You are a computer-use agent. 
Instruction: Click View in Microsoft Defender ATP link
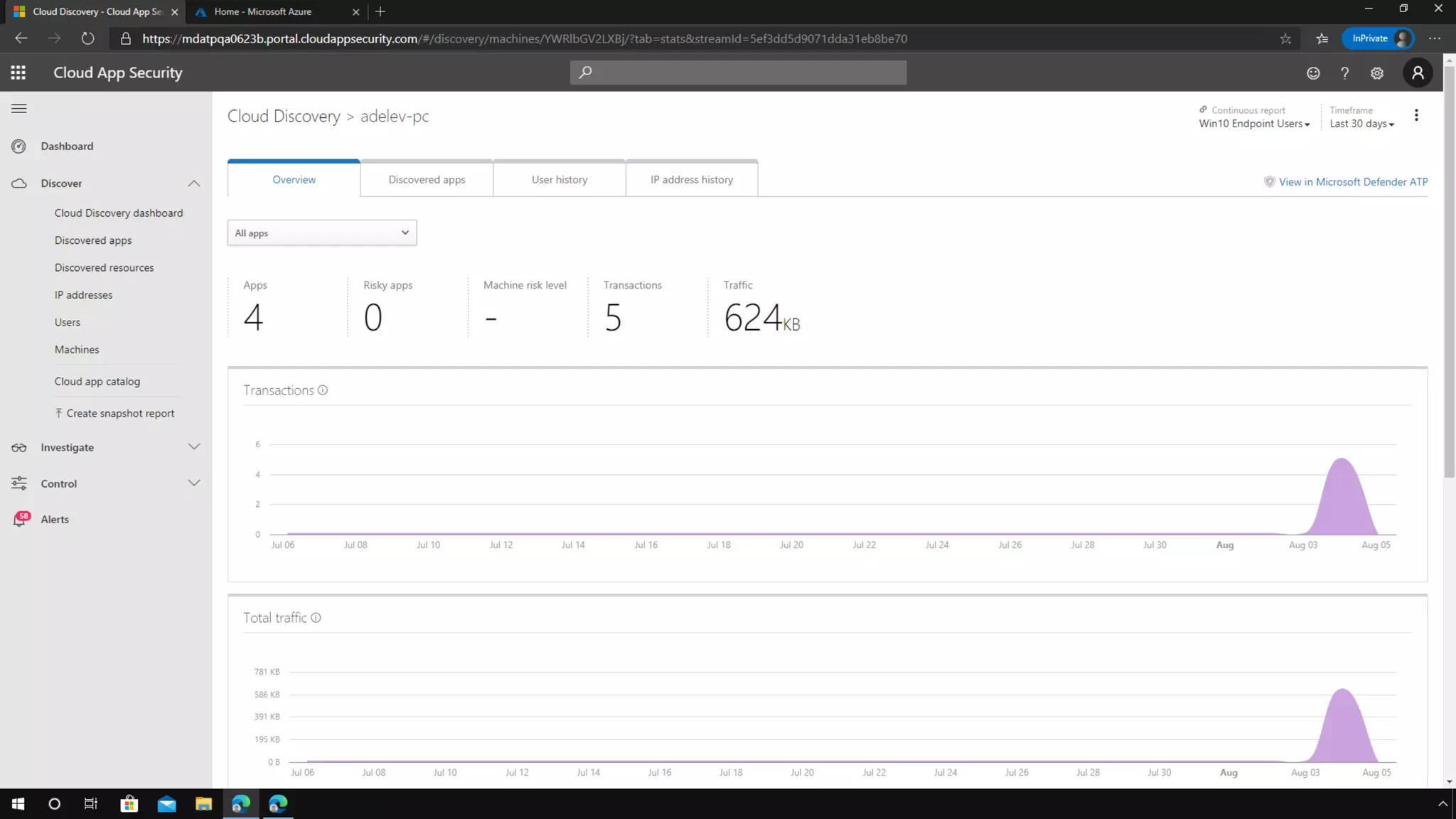pyautogui.click(x=1352, y=182)
